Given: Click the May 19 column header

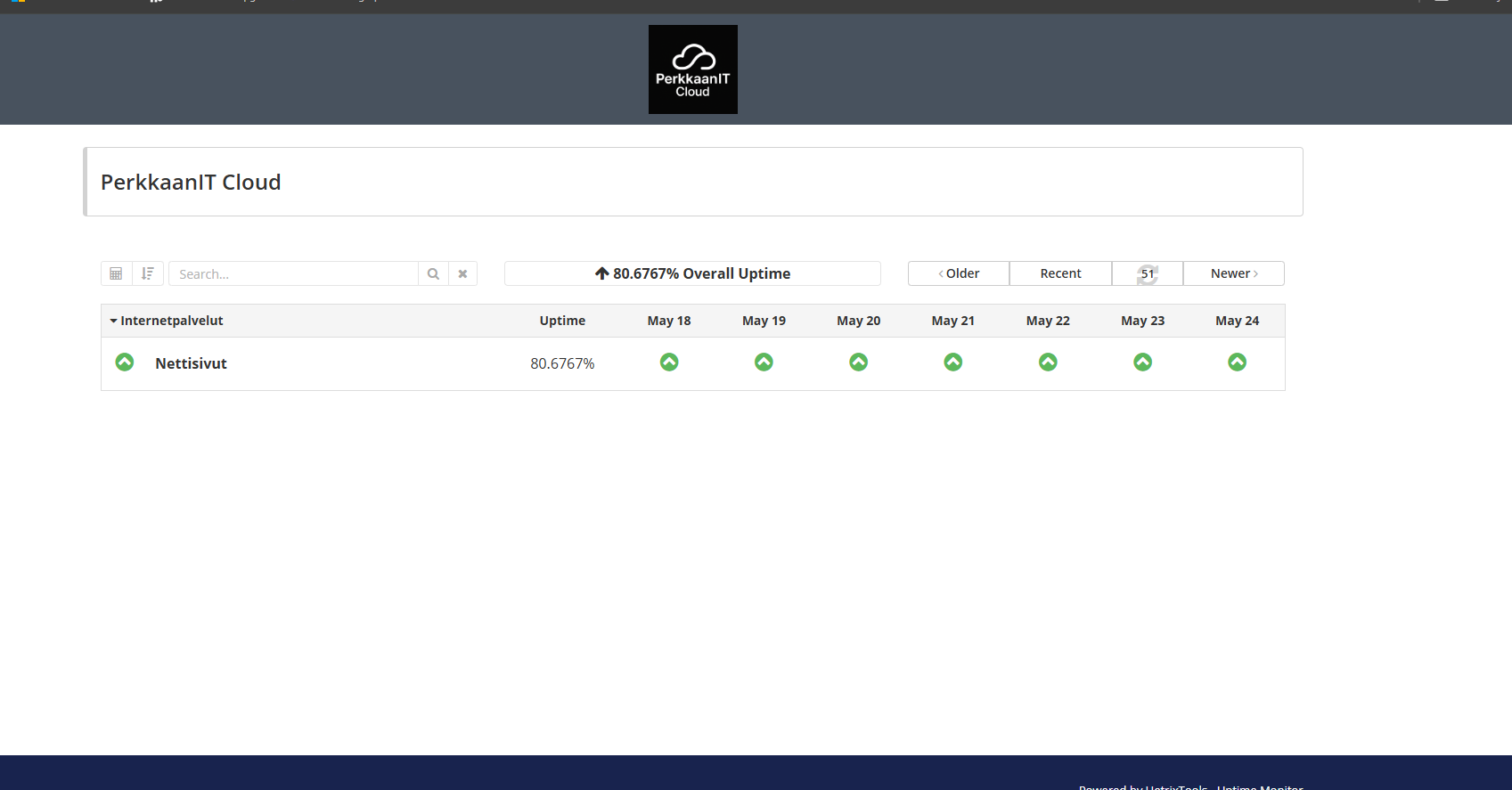Looking at the screenshot, I should (x=764, y=321).
